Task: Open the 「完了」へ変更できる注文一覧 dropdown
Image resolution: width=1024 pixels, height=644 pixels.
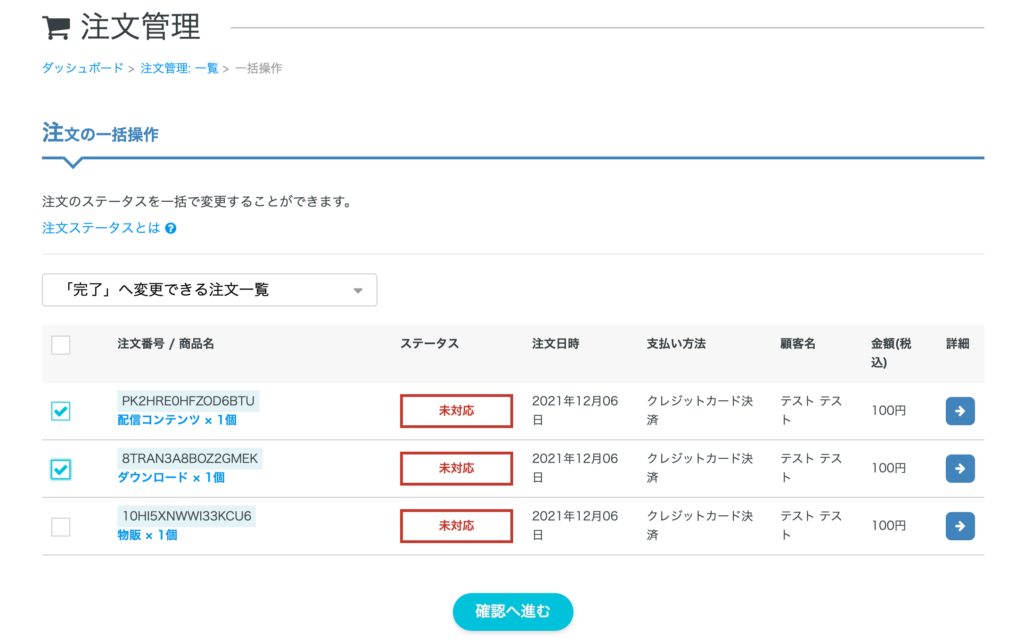Action: [209, 290]
